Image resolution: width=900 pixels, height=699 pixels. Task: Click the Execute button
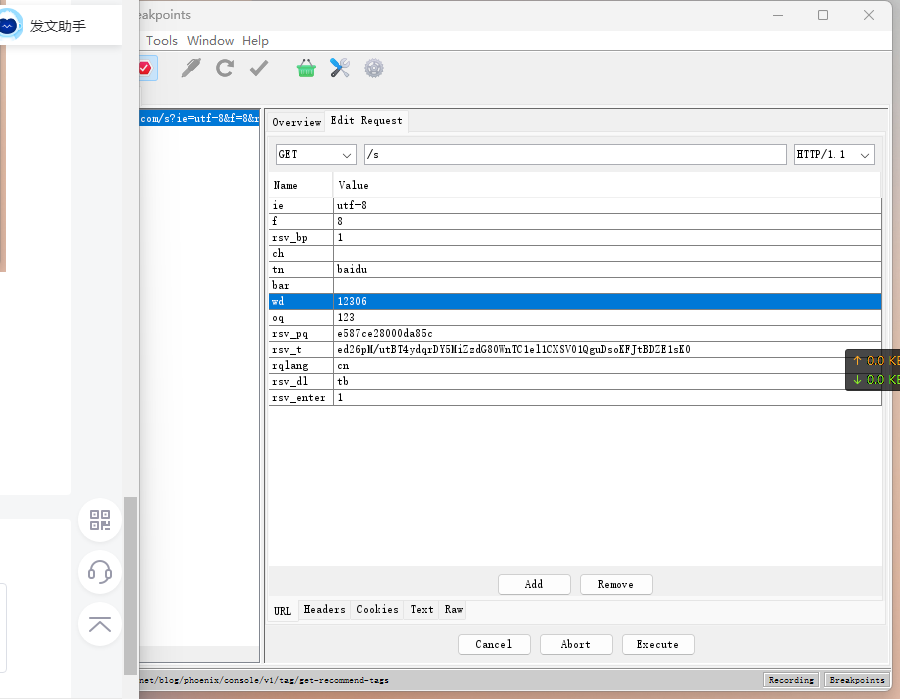(x=658, y=644)
